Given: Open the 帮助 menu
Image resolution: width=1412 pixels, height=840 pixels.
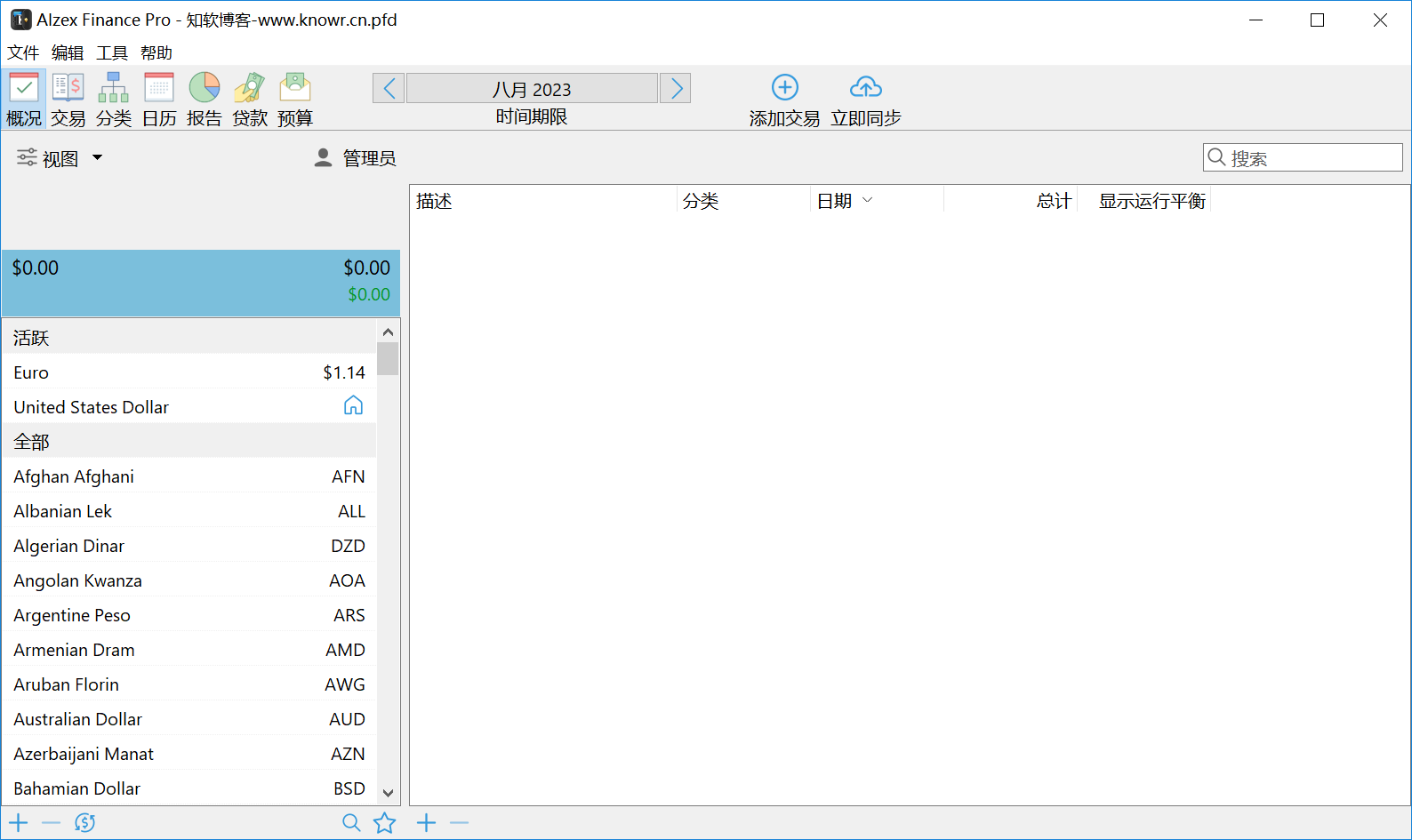Looking at the screenshot, I should pos(156,52).
